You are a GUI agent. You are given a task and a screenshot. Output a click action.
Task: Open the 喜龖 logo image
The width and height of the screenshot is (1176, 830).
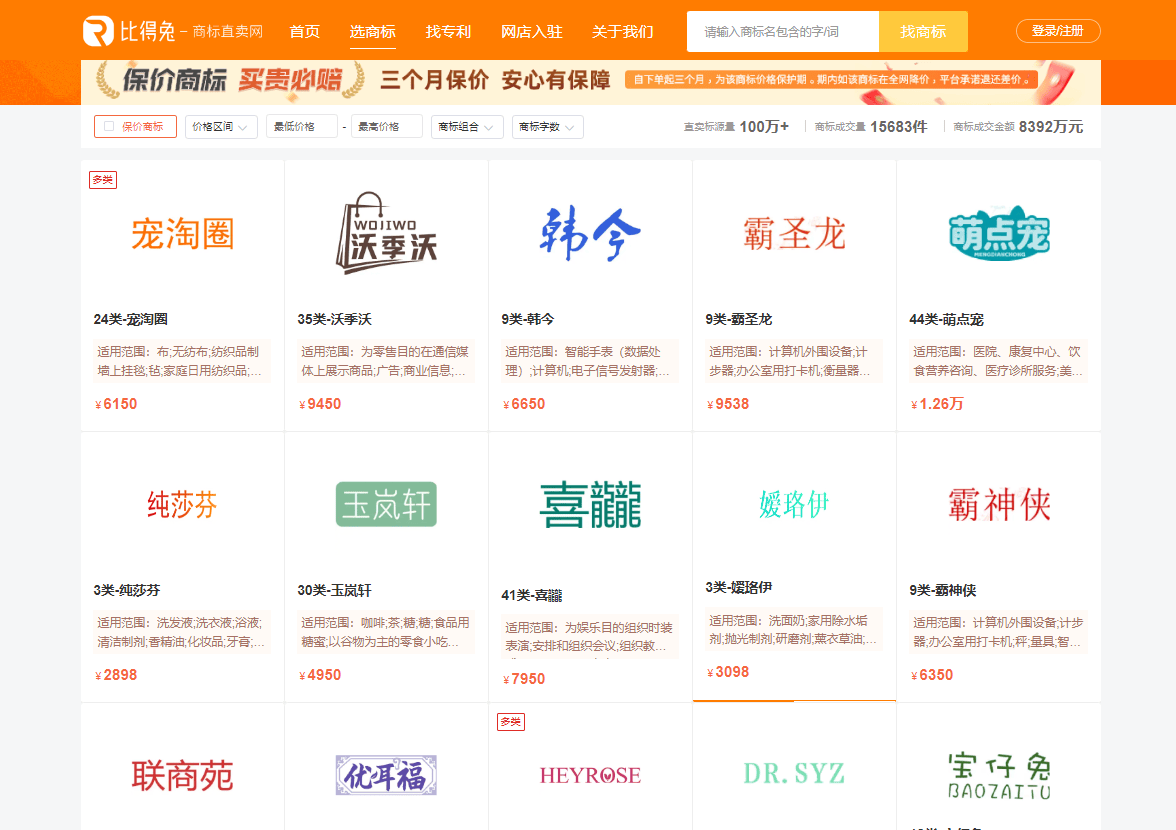pyautogui.click(x=590, y=505)
